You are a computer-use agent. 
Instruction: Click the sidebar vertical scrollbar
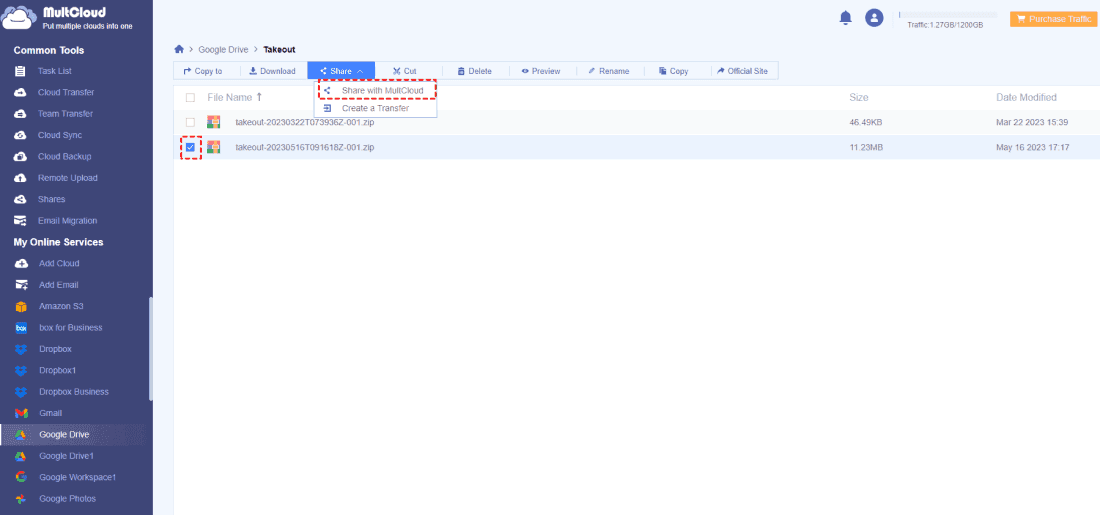[x=151, y=349]
